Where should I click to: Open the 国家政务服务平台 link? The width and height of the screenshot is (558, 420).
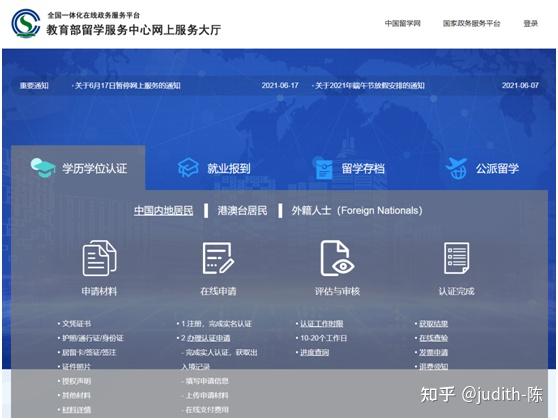pyautogui.click(x=471, y=23)
